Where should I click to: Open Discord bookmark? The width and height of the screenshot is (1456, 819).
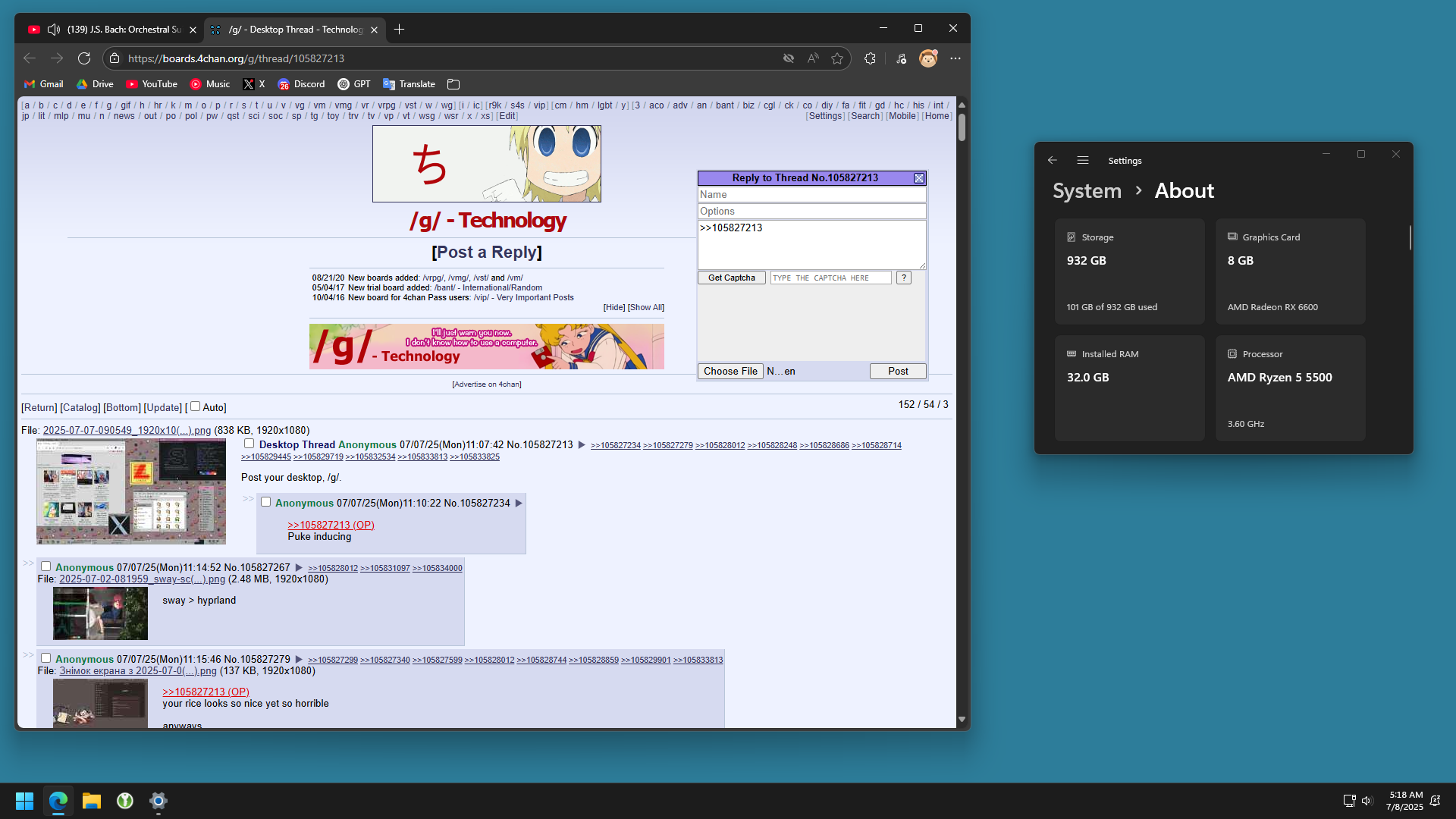(x=301, y=84)
